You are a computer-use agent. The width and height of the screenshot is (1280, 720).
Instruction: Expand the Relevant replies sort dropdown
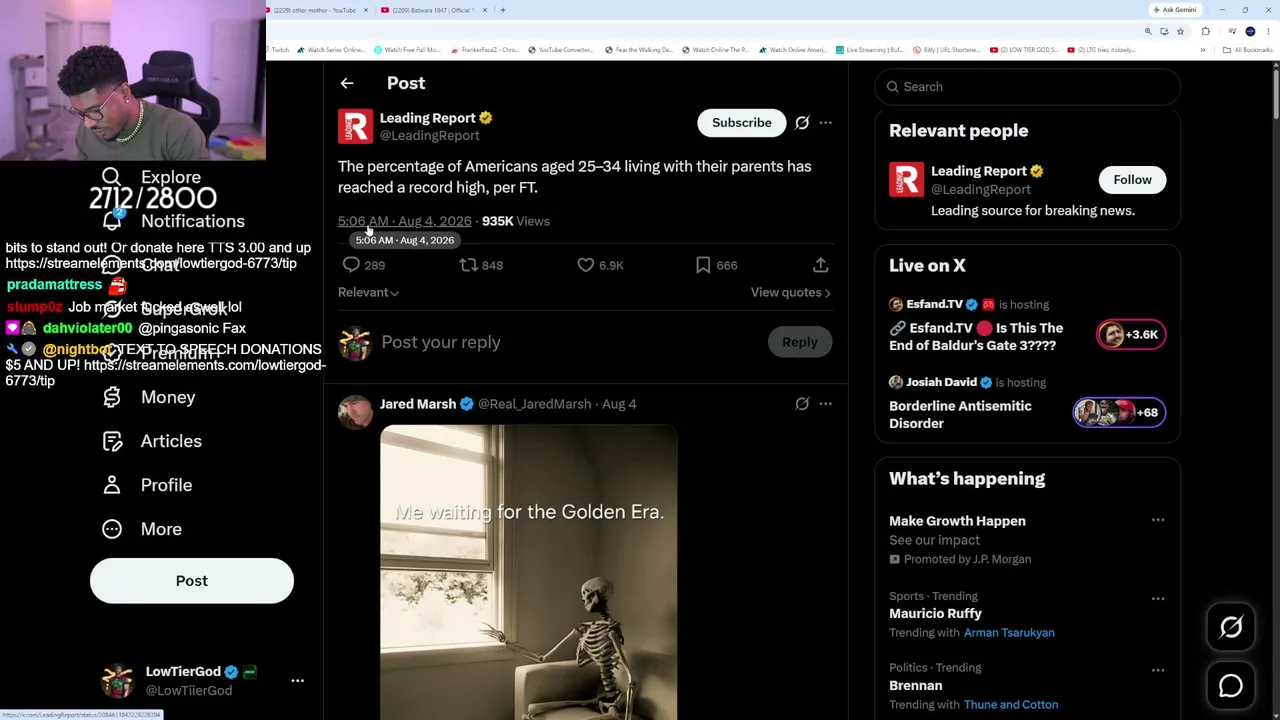[368, 292]
